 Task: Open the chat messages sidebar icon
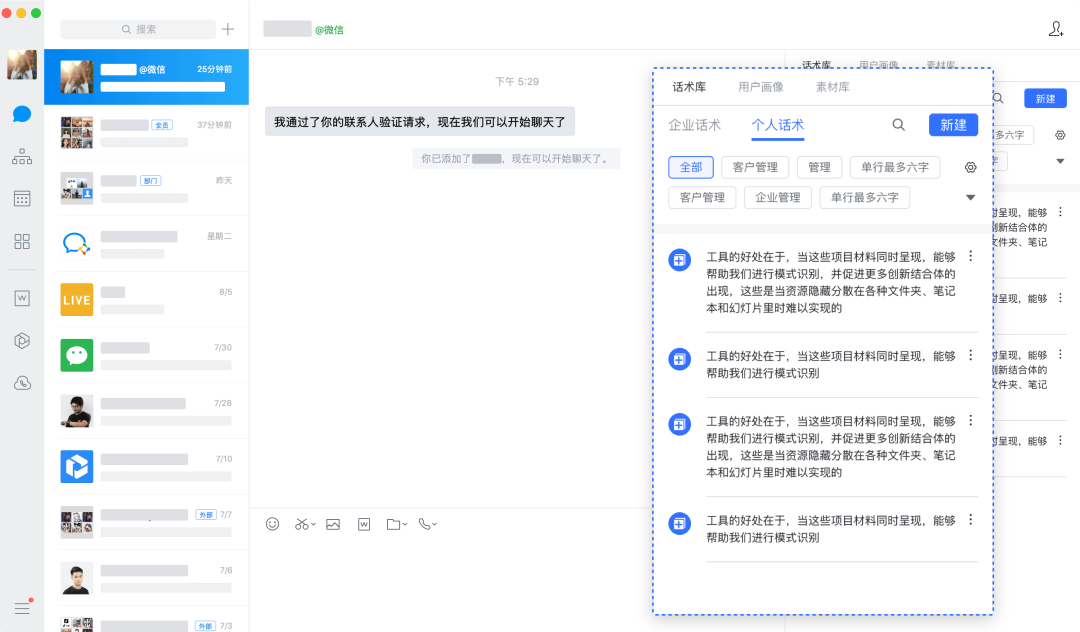click(x=22, y=114)
